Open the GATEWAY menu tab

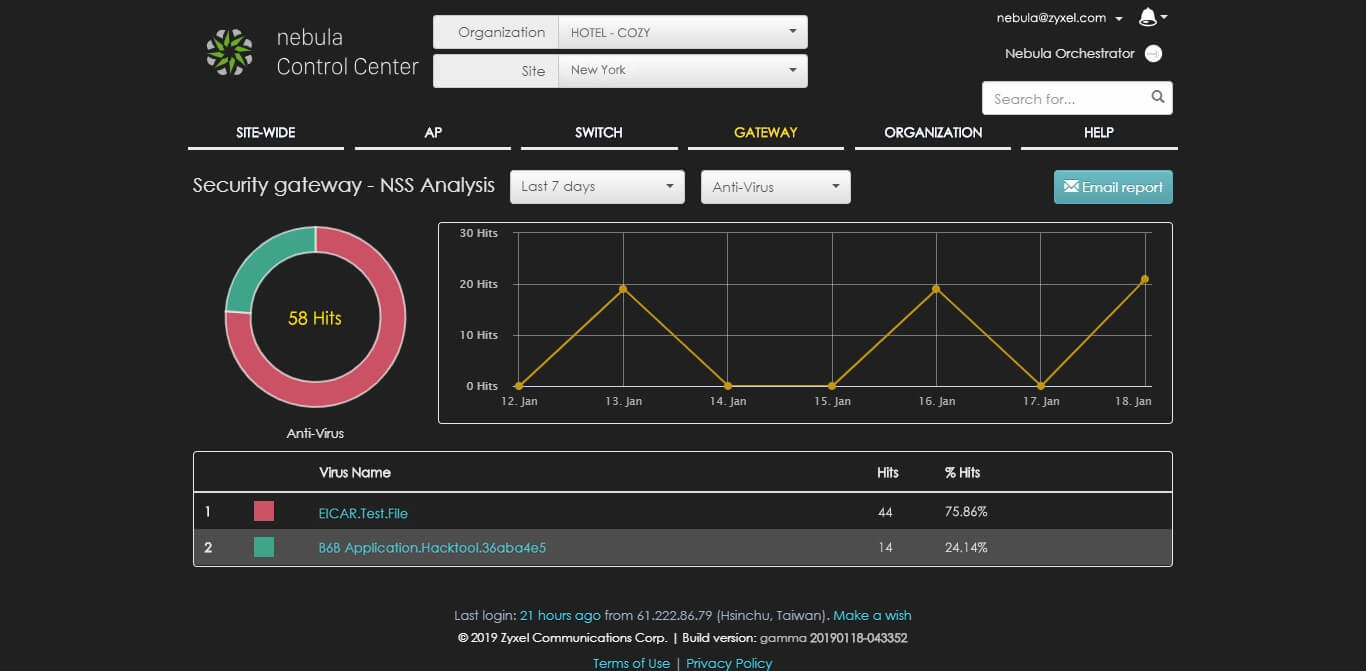pyautogui.click(x=765, y=133)
